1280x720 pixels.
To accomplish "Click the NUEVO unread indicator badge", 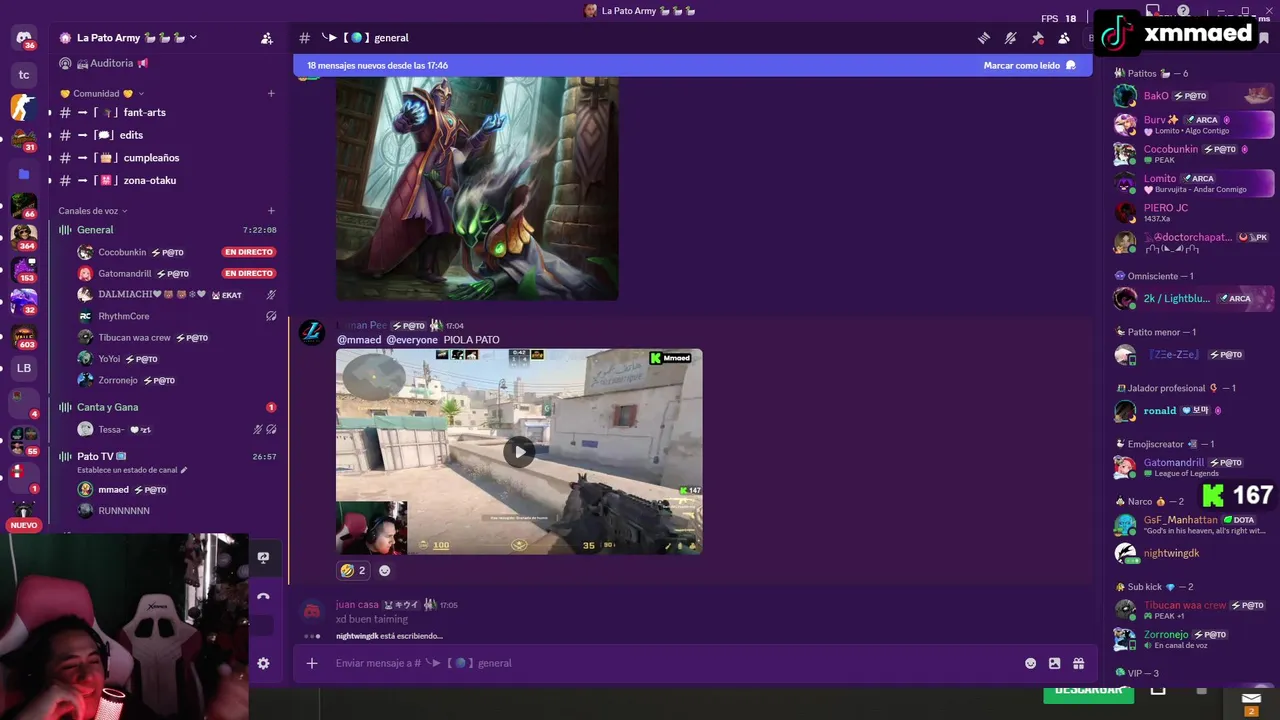I will (24, 525).
